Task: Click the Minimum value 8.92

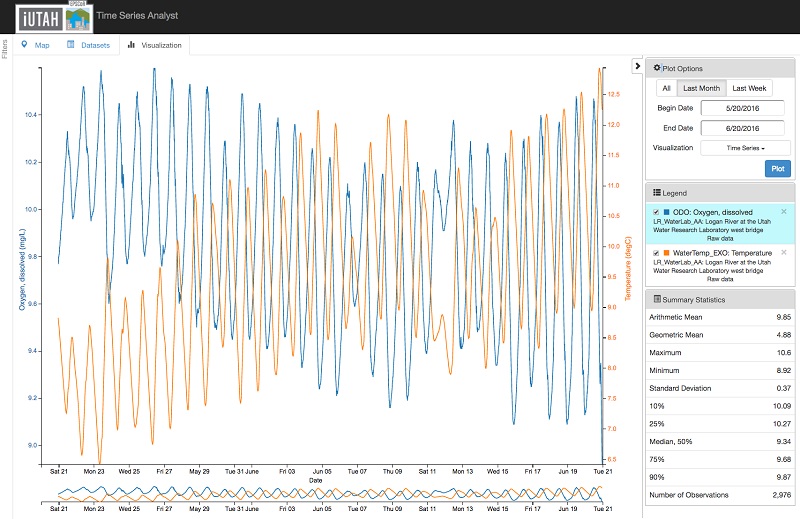Action: click(783, 370)
